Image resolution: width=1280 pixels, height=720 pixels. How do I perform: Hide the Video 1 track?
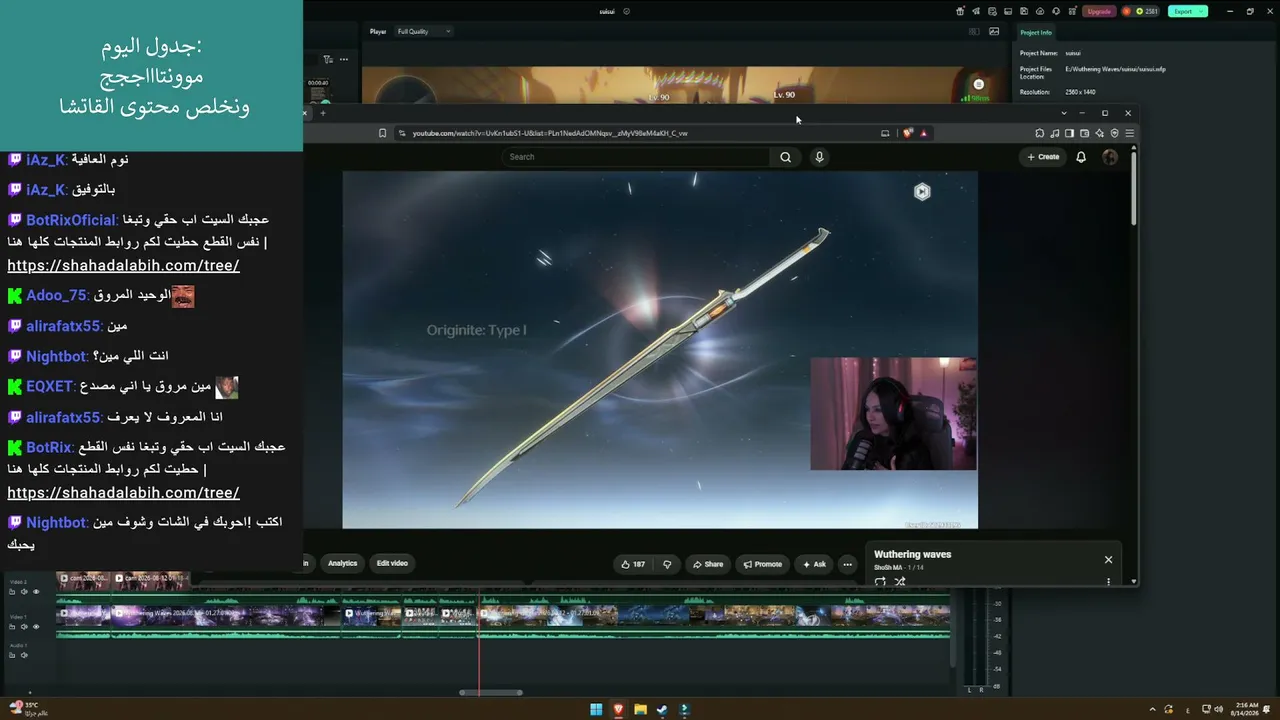click(36, 627)
